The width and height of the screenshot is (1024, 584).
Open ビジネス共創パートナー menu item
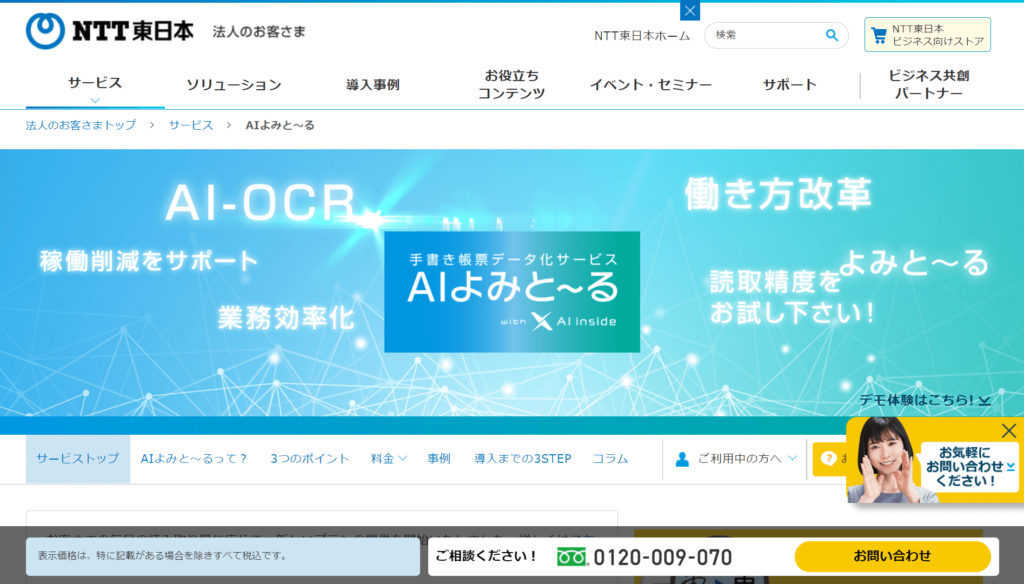tap(929, 84)
